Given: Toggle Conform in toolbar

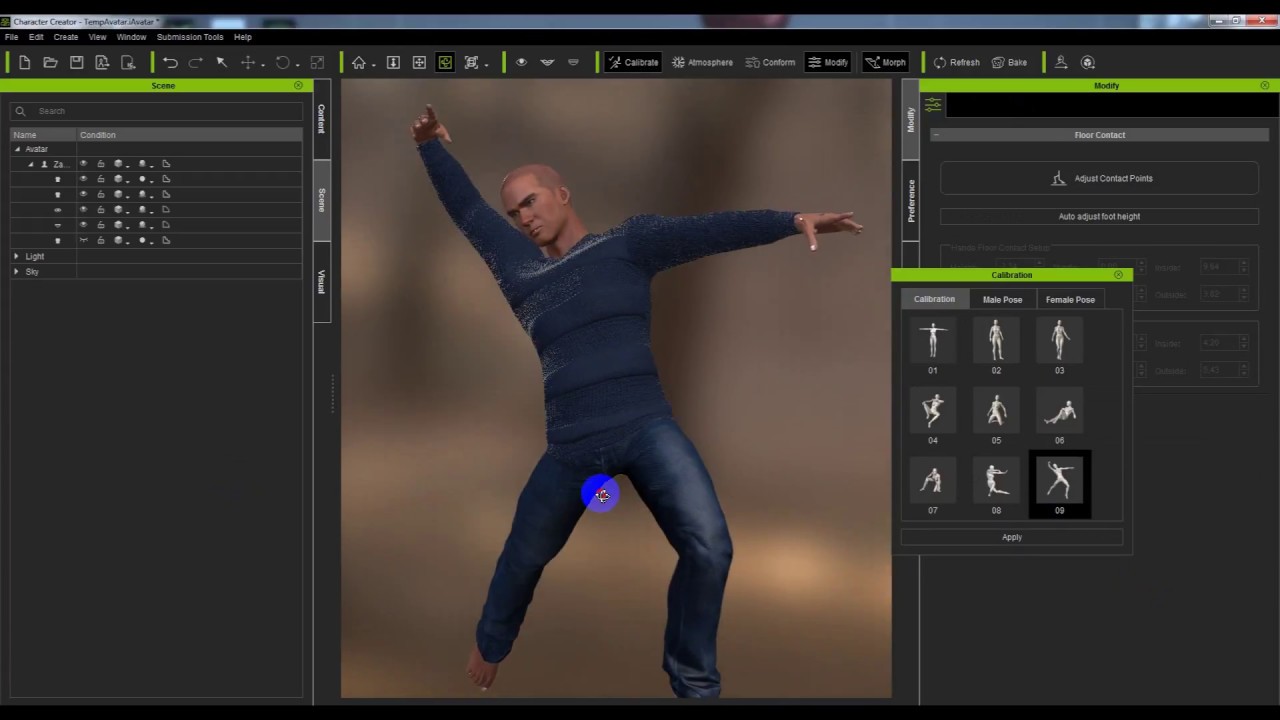Looking at the screenshot, I should click(770, 62).
